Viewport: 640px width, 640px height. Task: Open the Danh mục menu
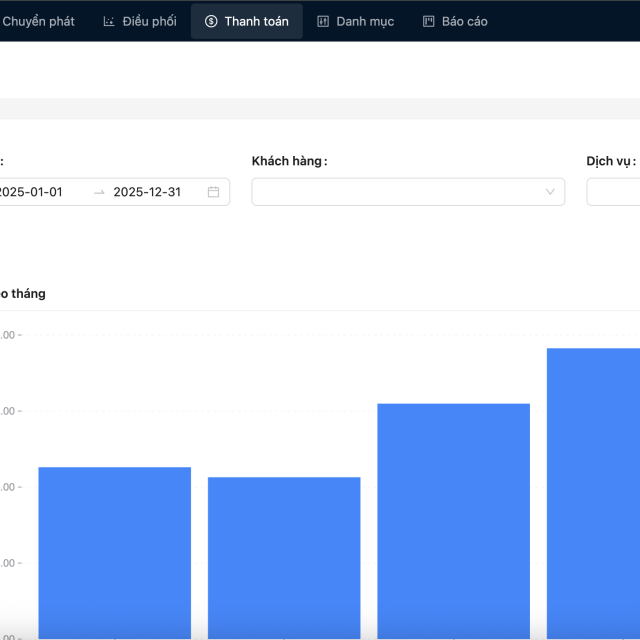pyautogui.click(x=356, y=21)
